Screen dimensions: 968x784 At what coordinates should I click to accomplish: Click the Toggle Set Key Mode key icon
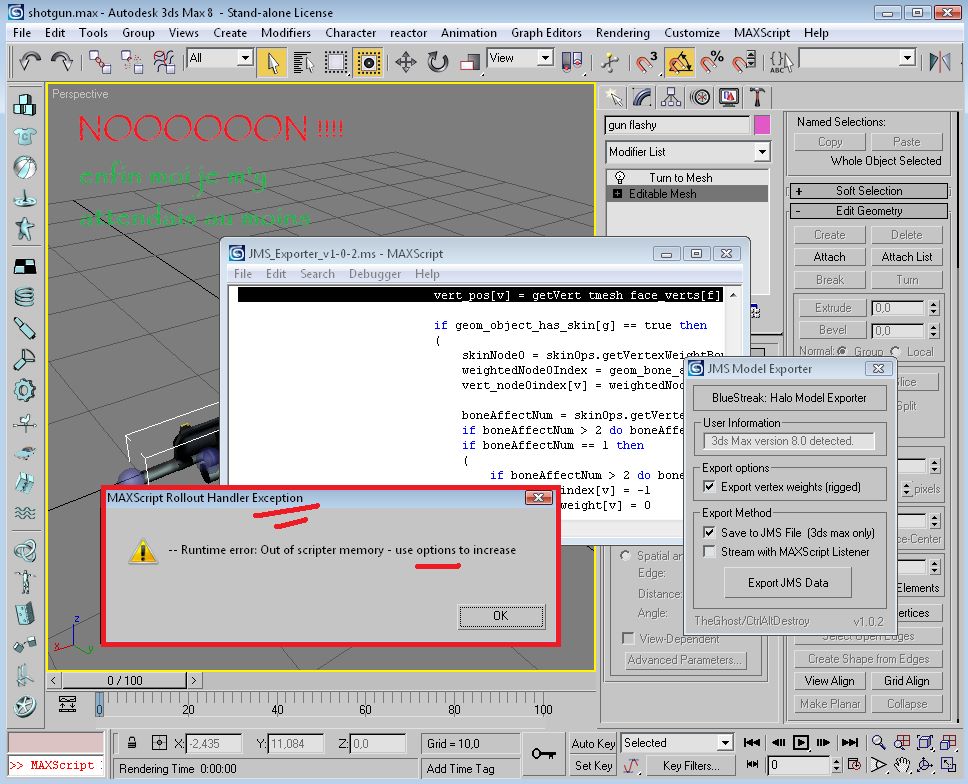[x=543, y=754]
